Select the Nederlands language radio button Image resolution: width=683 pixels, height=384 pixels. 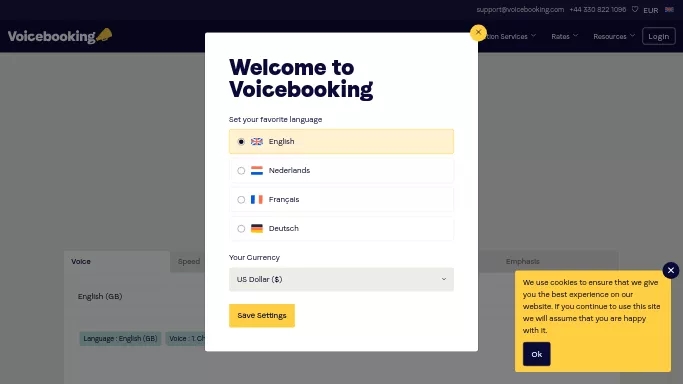coord(241,171)
